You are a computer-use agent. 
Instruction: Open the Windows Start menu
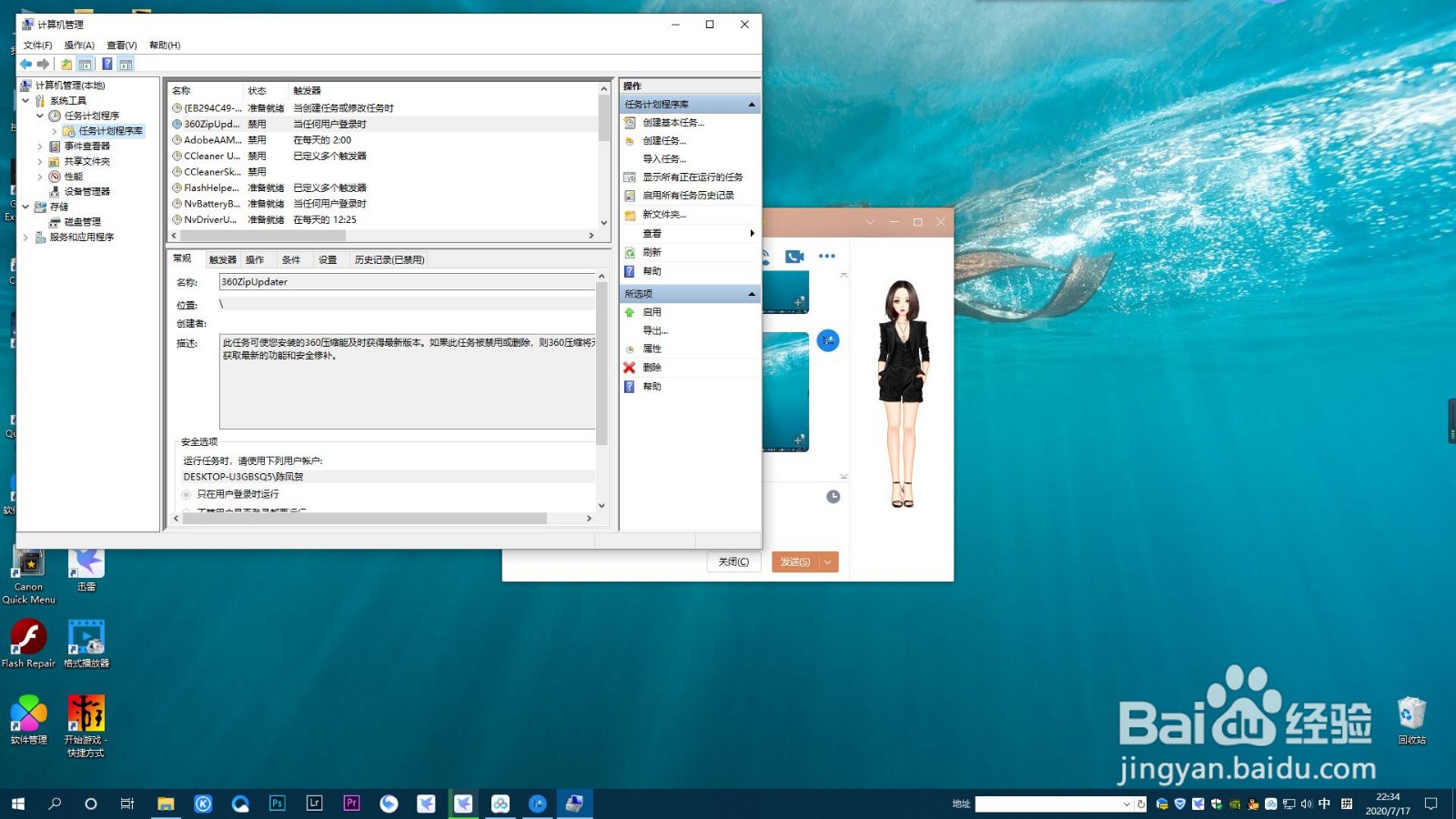(18, 804)
